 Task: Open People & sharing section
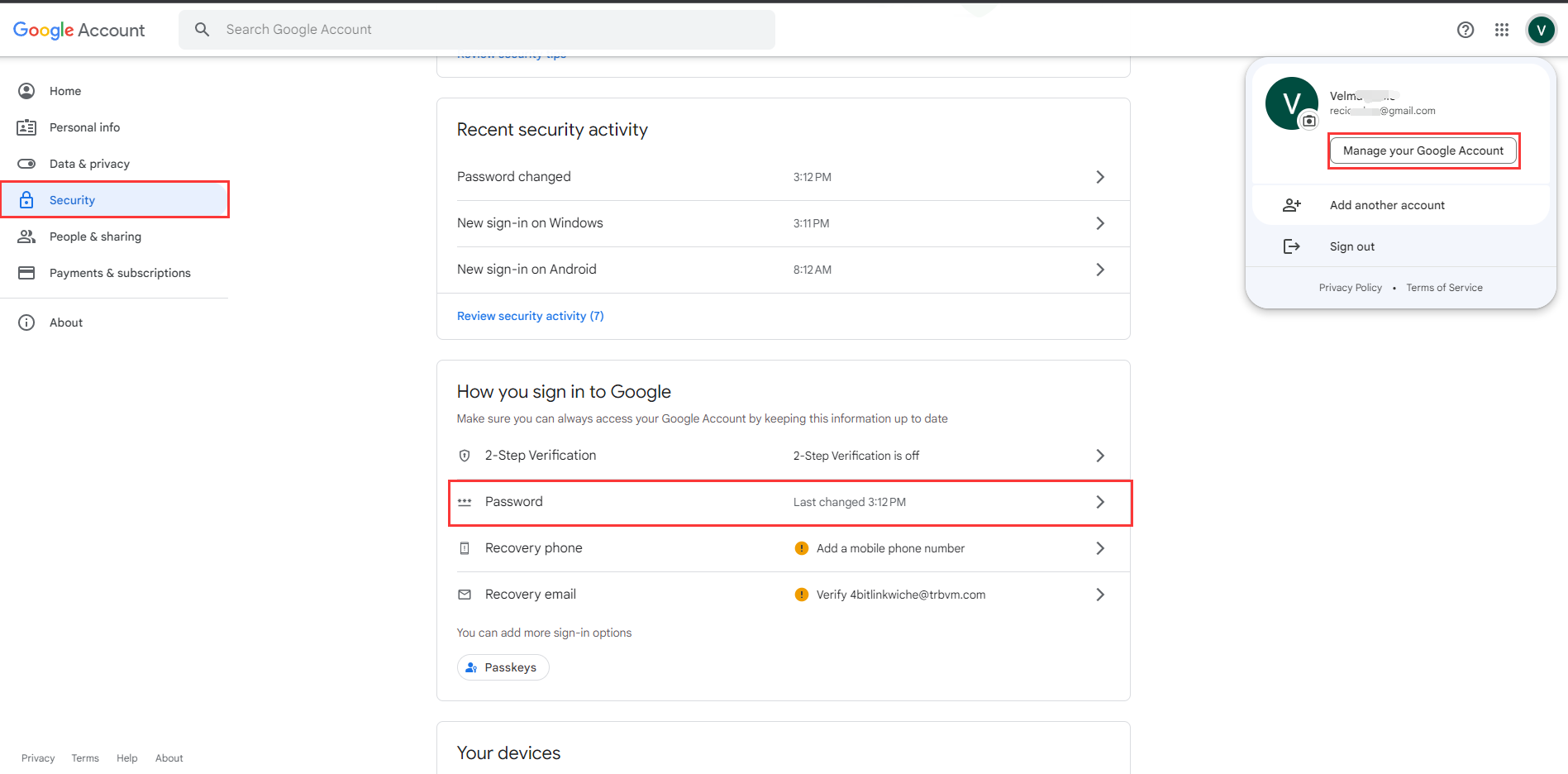pos(114,236)
